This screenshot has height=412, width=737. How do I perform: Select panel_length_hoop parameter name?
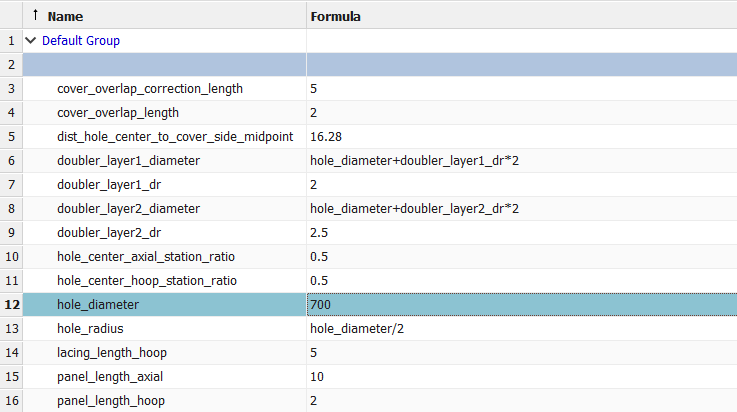pos(109,401)
